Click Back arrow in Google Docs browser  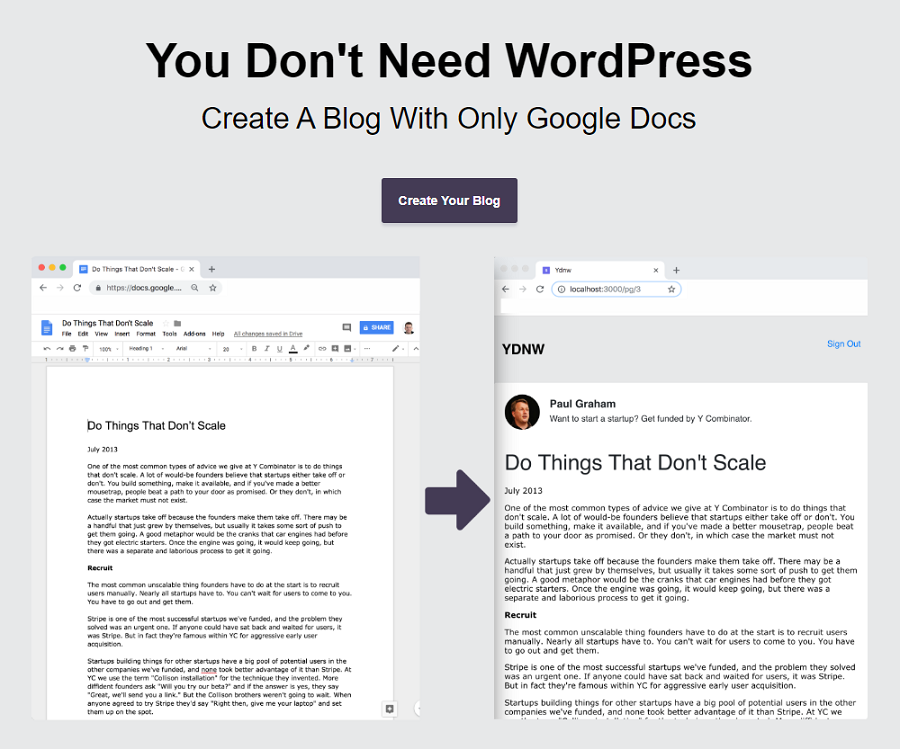coord(43,288)
